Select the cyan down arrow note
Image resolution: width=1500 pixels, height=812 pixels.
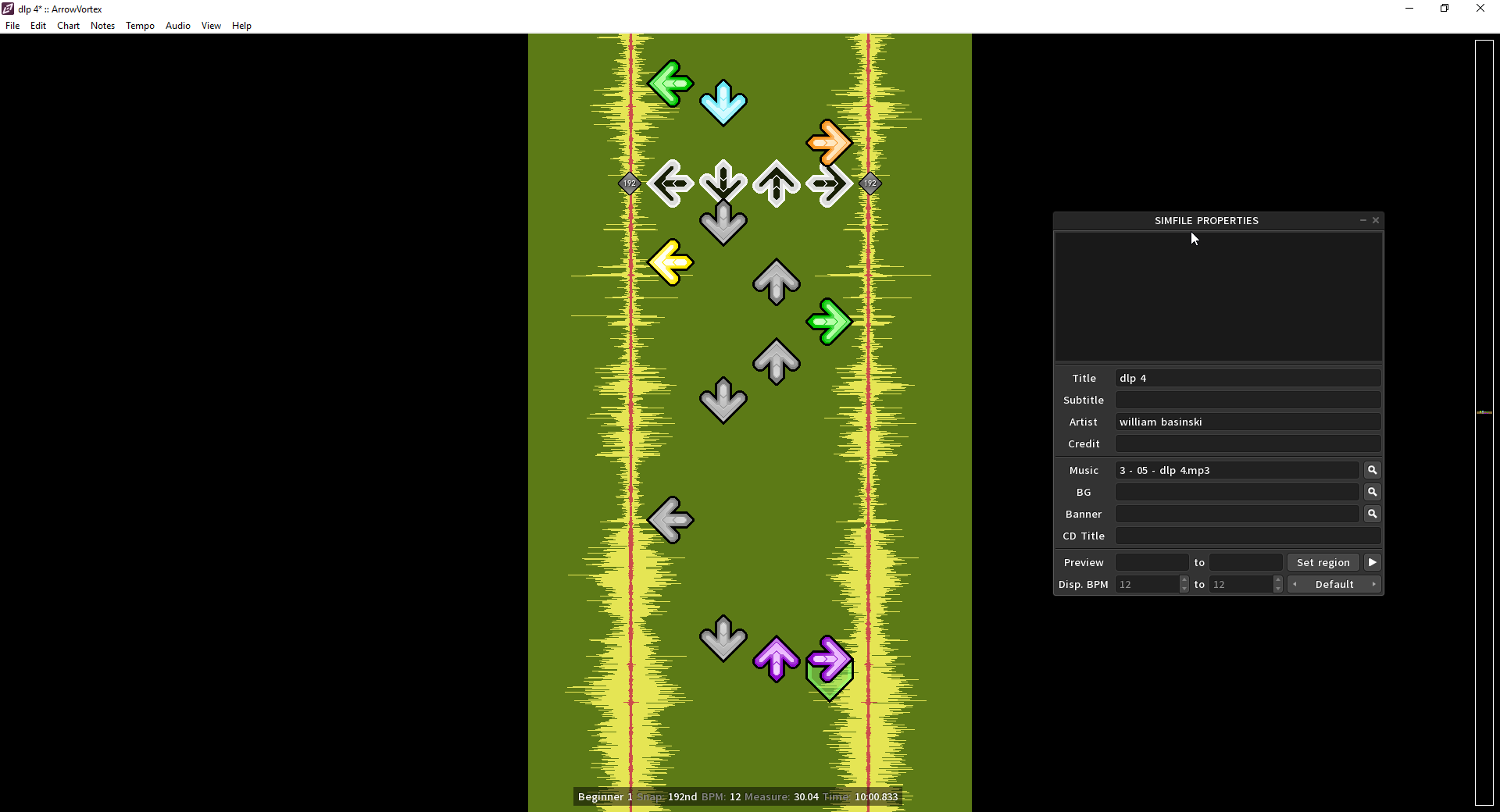(x=723, y=102)
